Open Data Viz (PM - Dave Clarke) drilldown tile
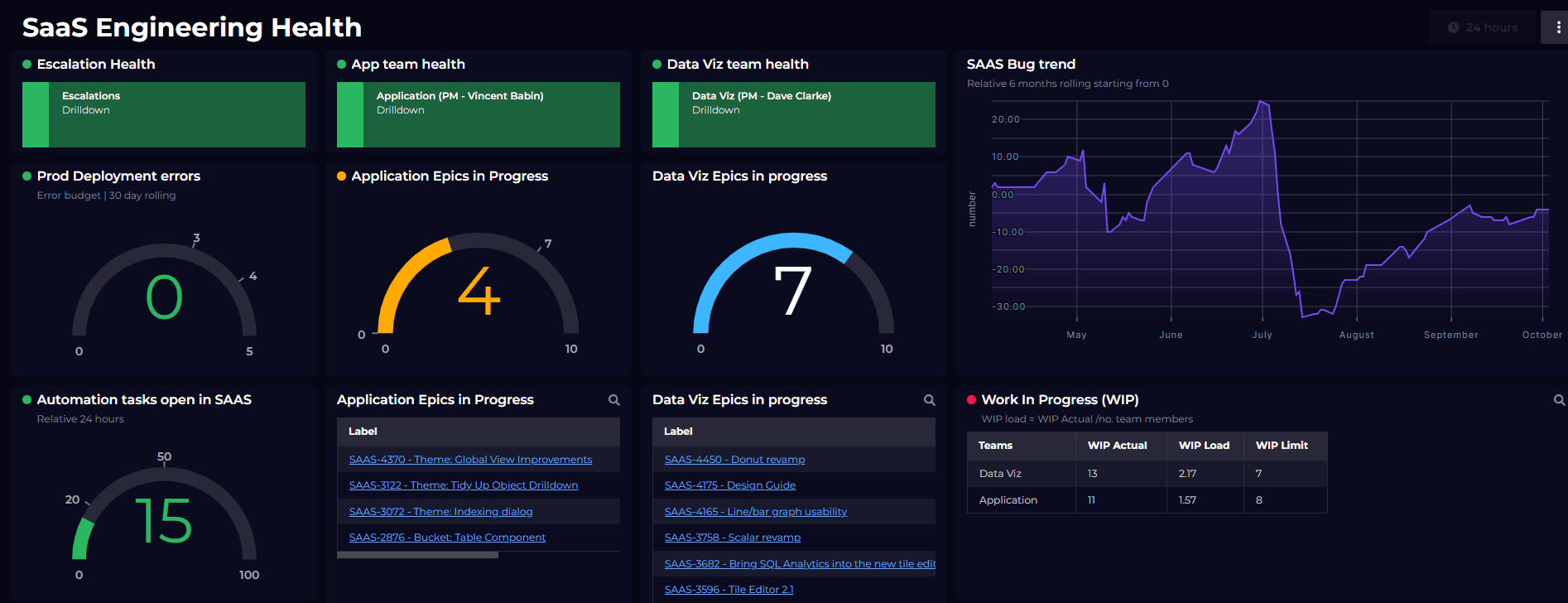This screenshot has height=603, width=1568. [794, 114]
